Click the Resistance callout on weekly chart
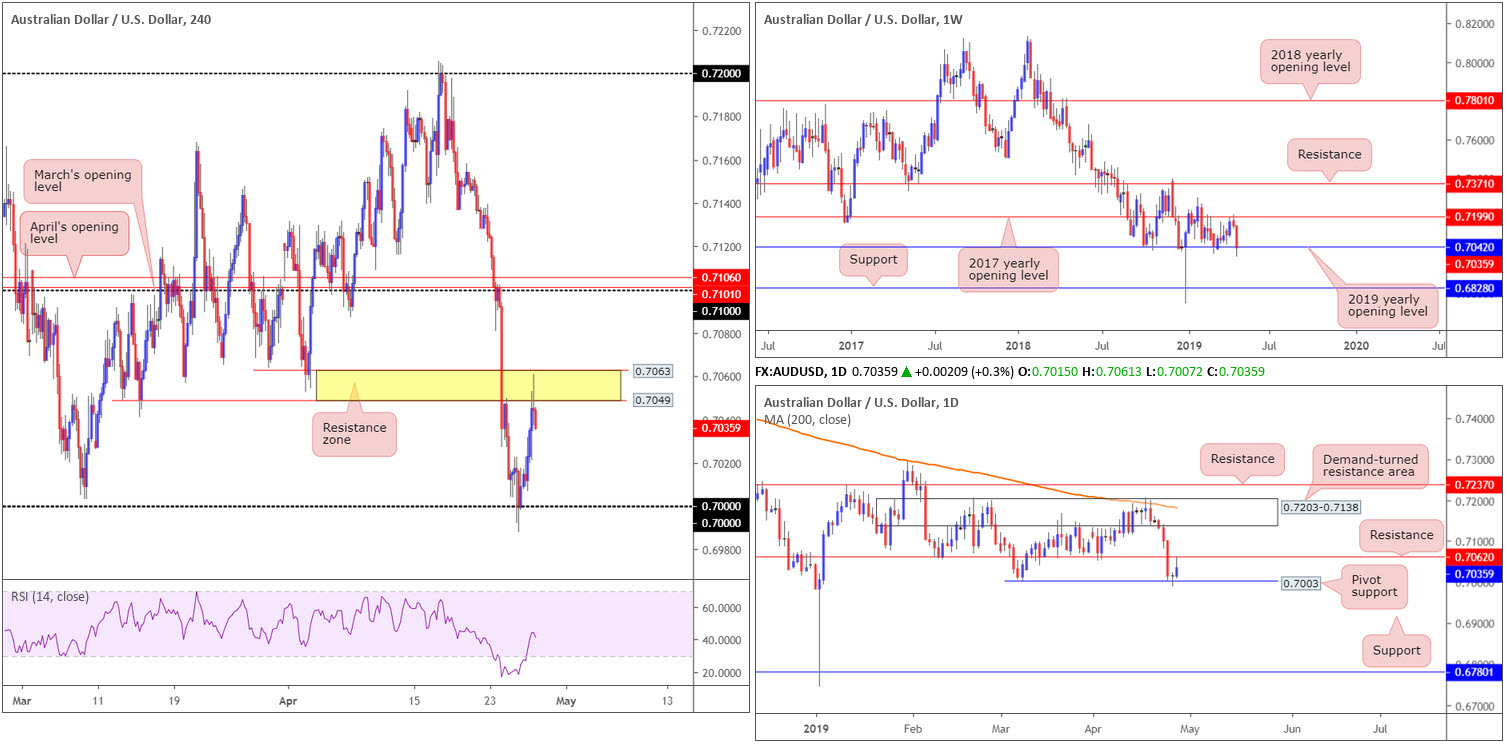 click(1330, 155)
